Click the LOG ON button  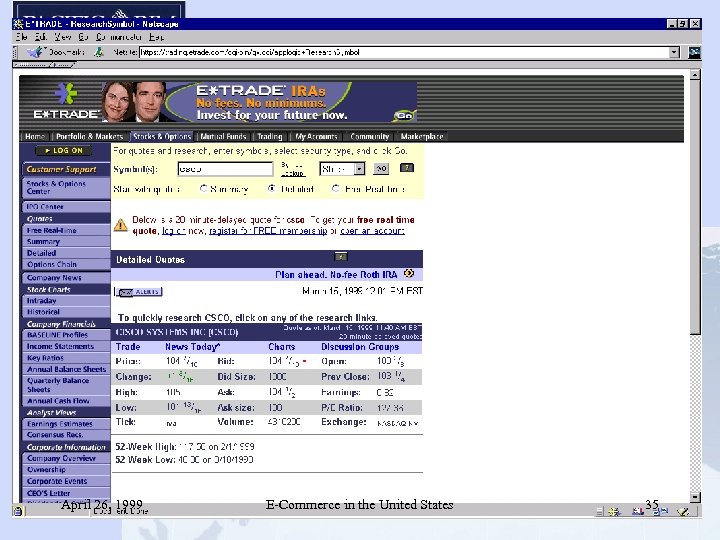[64, 151]
